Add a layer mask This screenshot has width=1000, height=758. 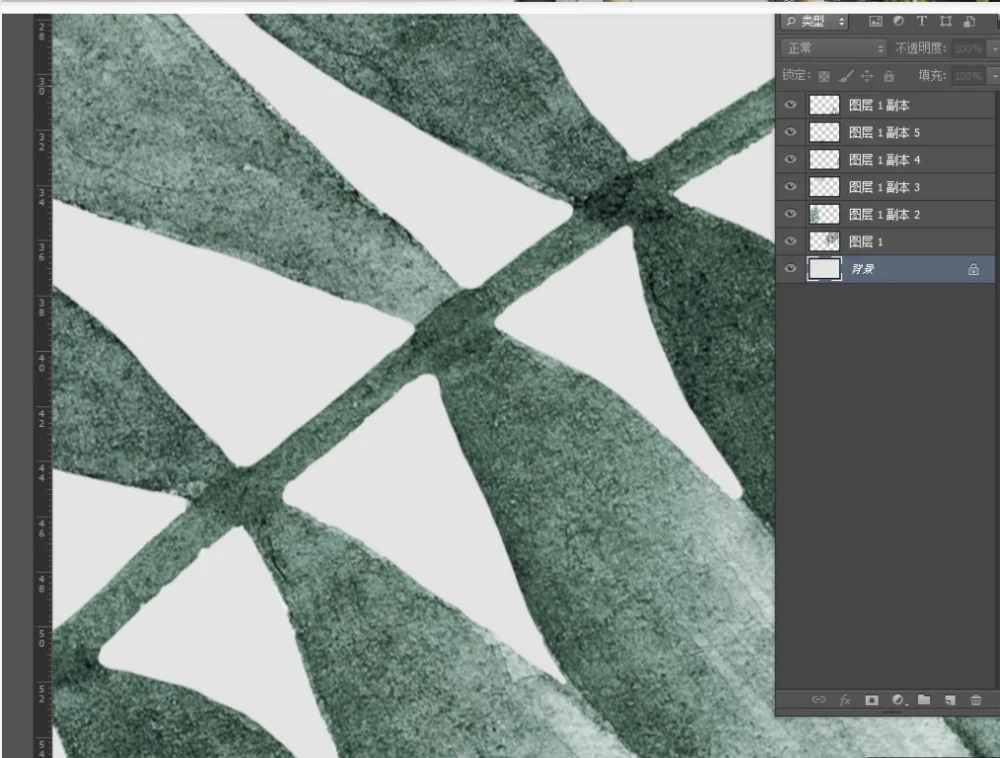point(871,700)
